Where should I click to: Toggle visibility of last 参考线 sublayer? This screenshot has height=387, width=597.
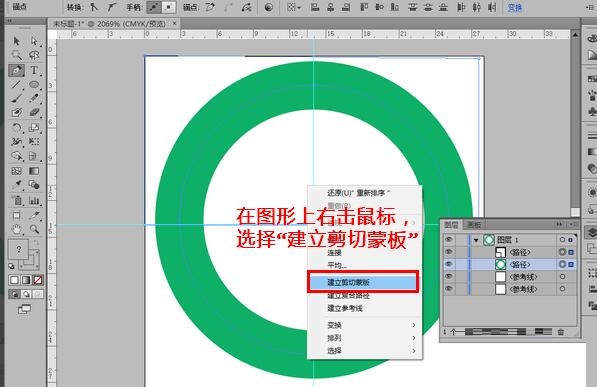coord(449,289)
